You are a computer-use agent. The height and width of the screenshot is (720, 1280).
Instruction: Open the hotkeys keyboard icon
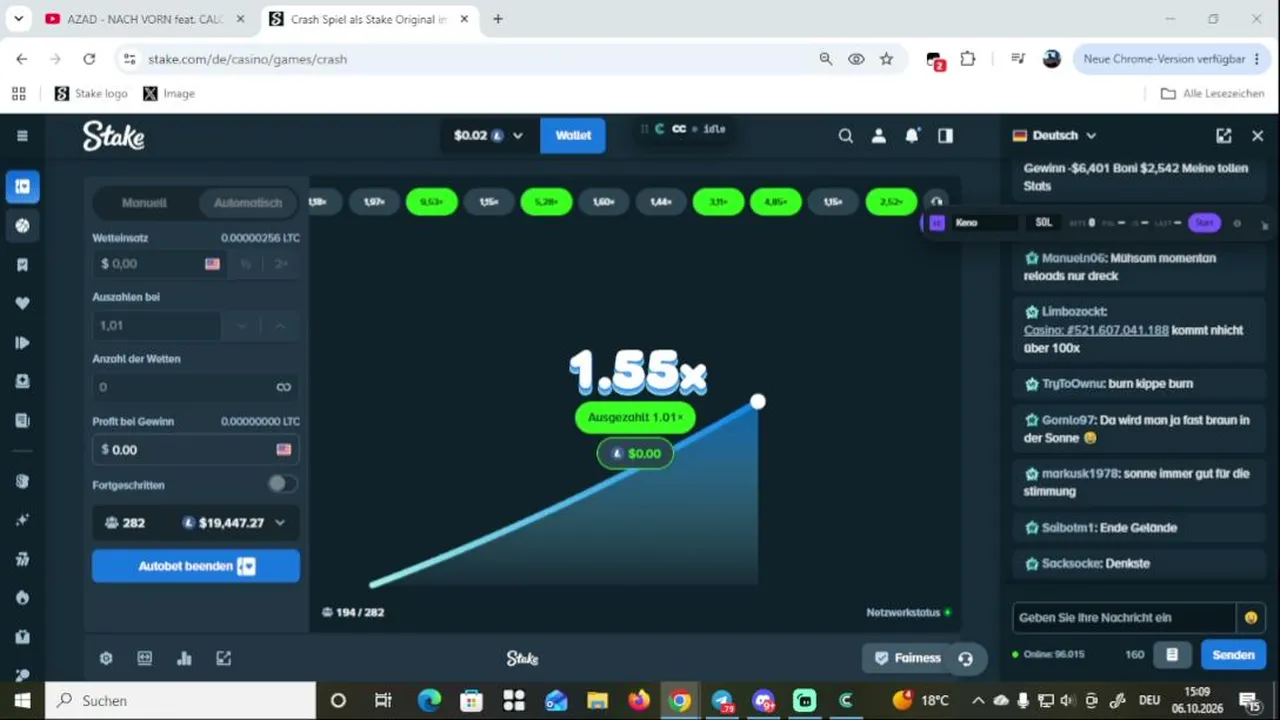click(145, 658)
